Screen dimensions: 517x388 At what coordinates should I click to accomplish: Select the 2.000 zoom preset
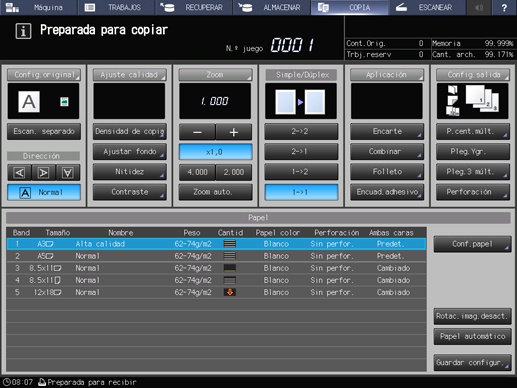[234, 172]
